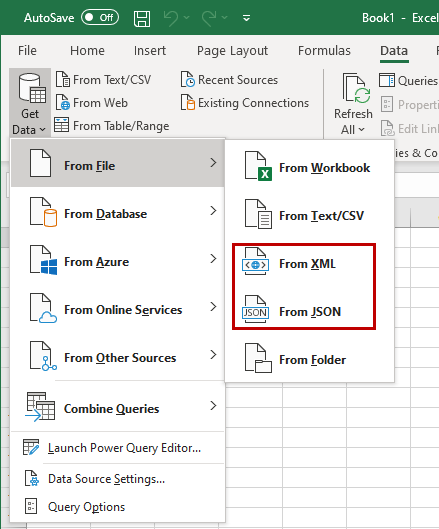This screenshot has width=439, height=529.
Task: Go to the Formulas tab
Action: [x=324, y=51]
